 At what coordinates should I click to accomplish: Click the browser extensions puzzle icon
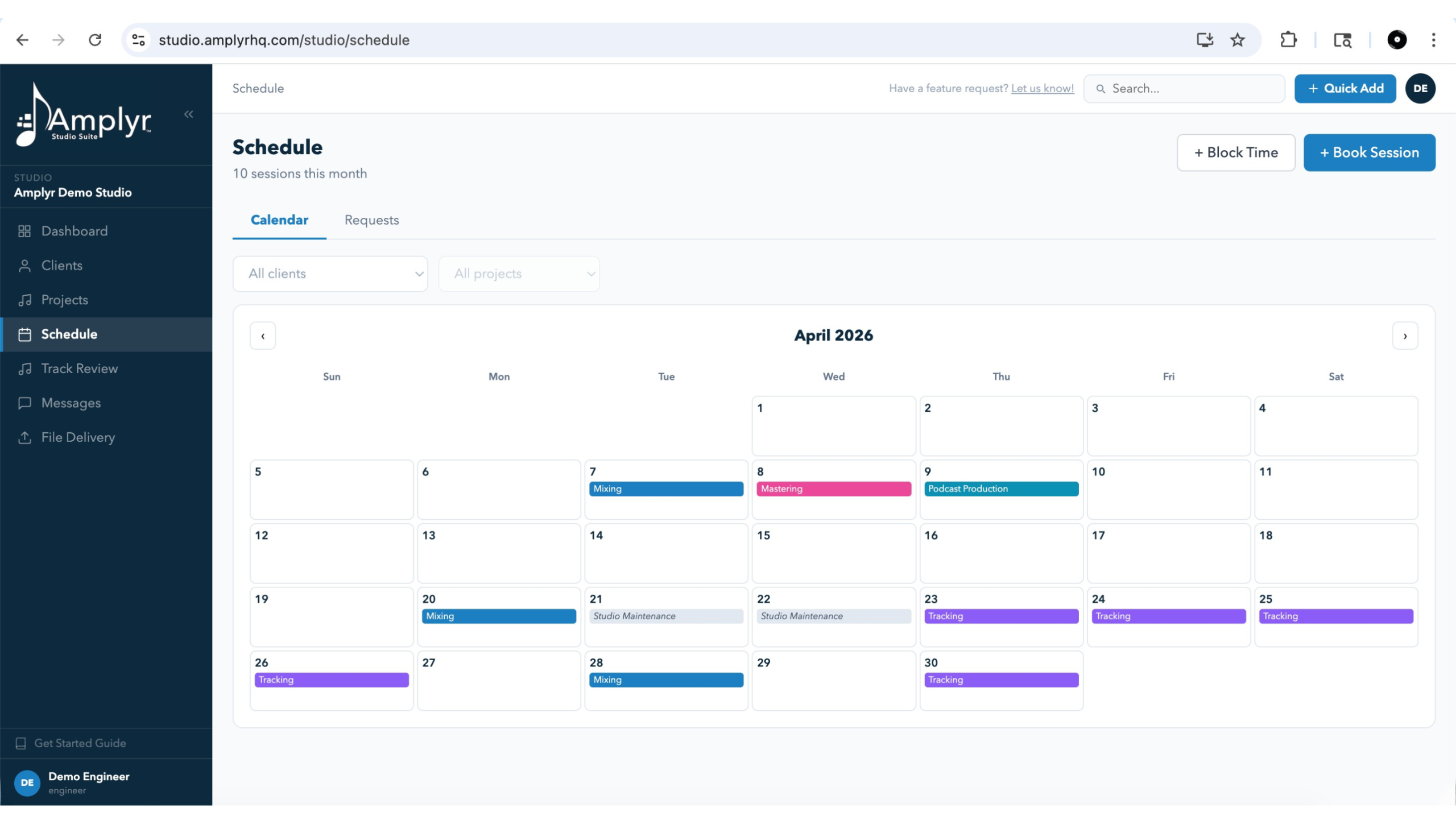click(1288, 40)
